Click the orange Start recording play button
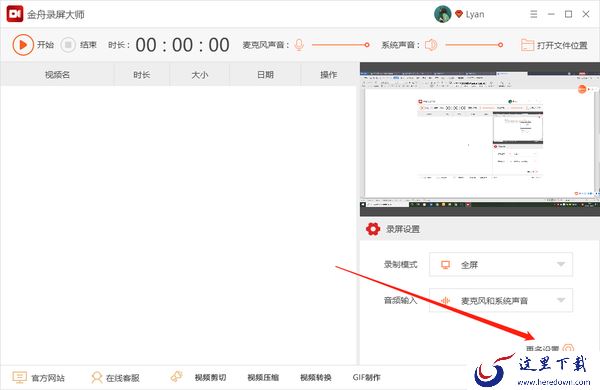The height and width of the screenshot is (390, 600). click(23, 45)
